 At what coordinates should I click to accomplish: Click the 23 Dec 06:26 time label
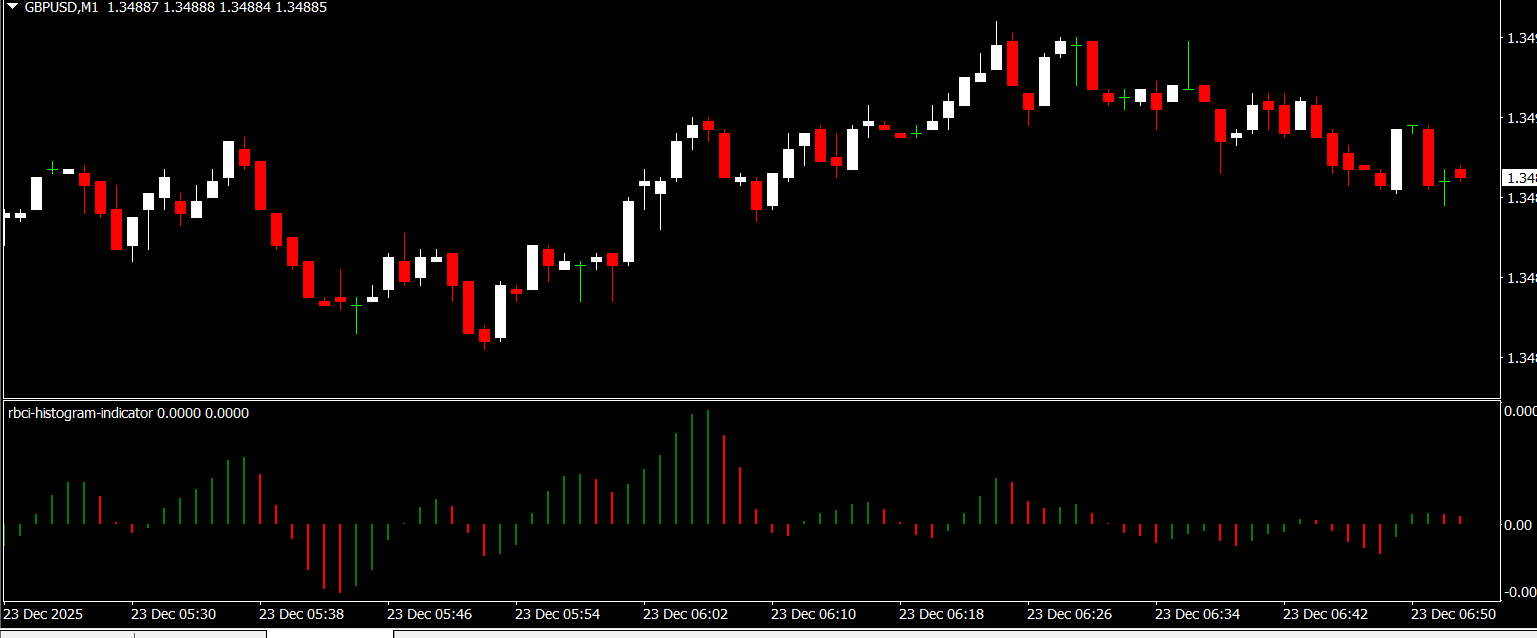[1071, 613]
